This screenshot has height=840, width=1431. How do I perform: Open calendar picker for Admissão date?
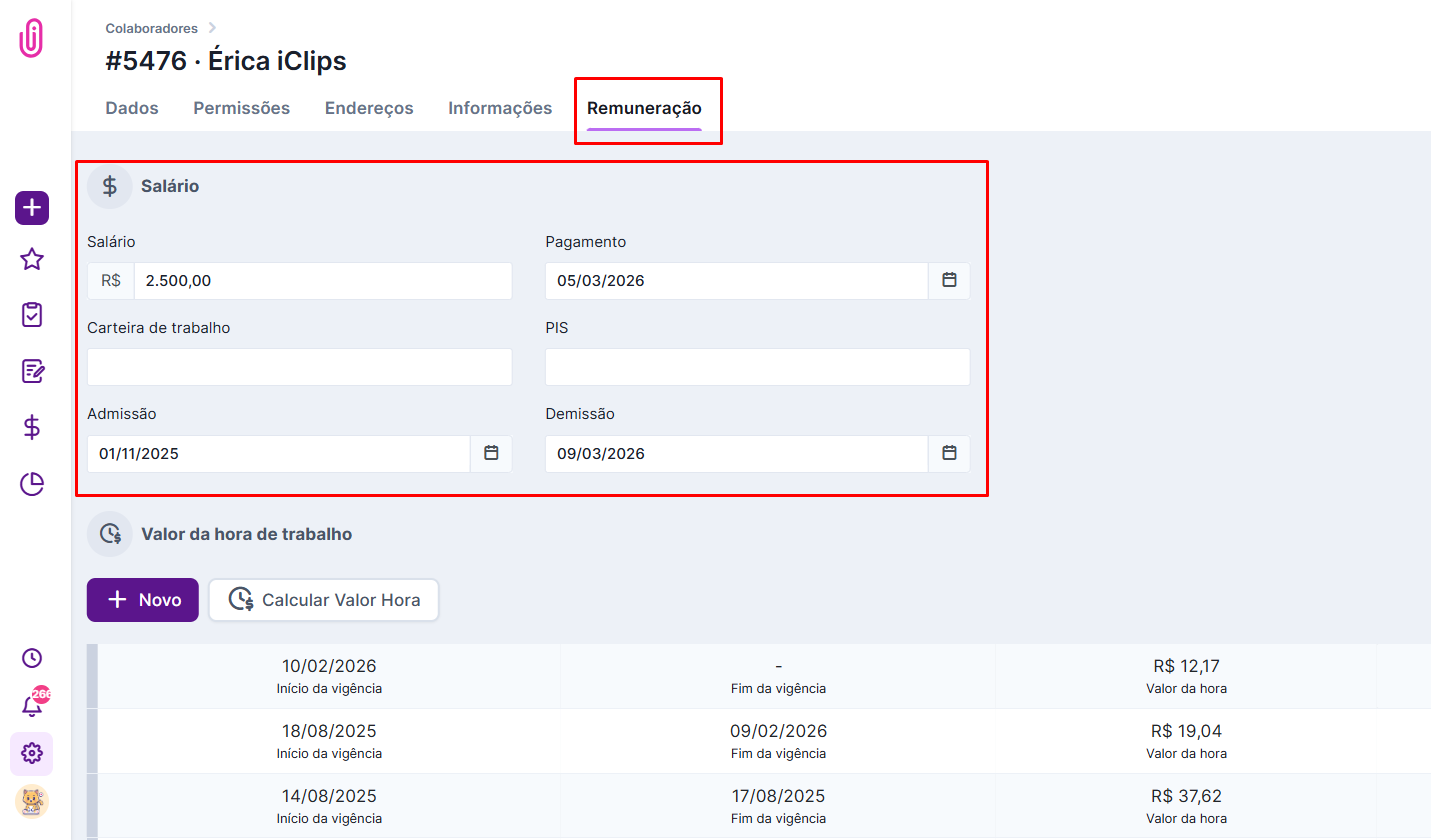(491, 454)
